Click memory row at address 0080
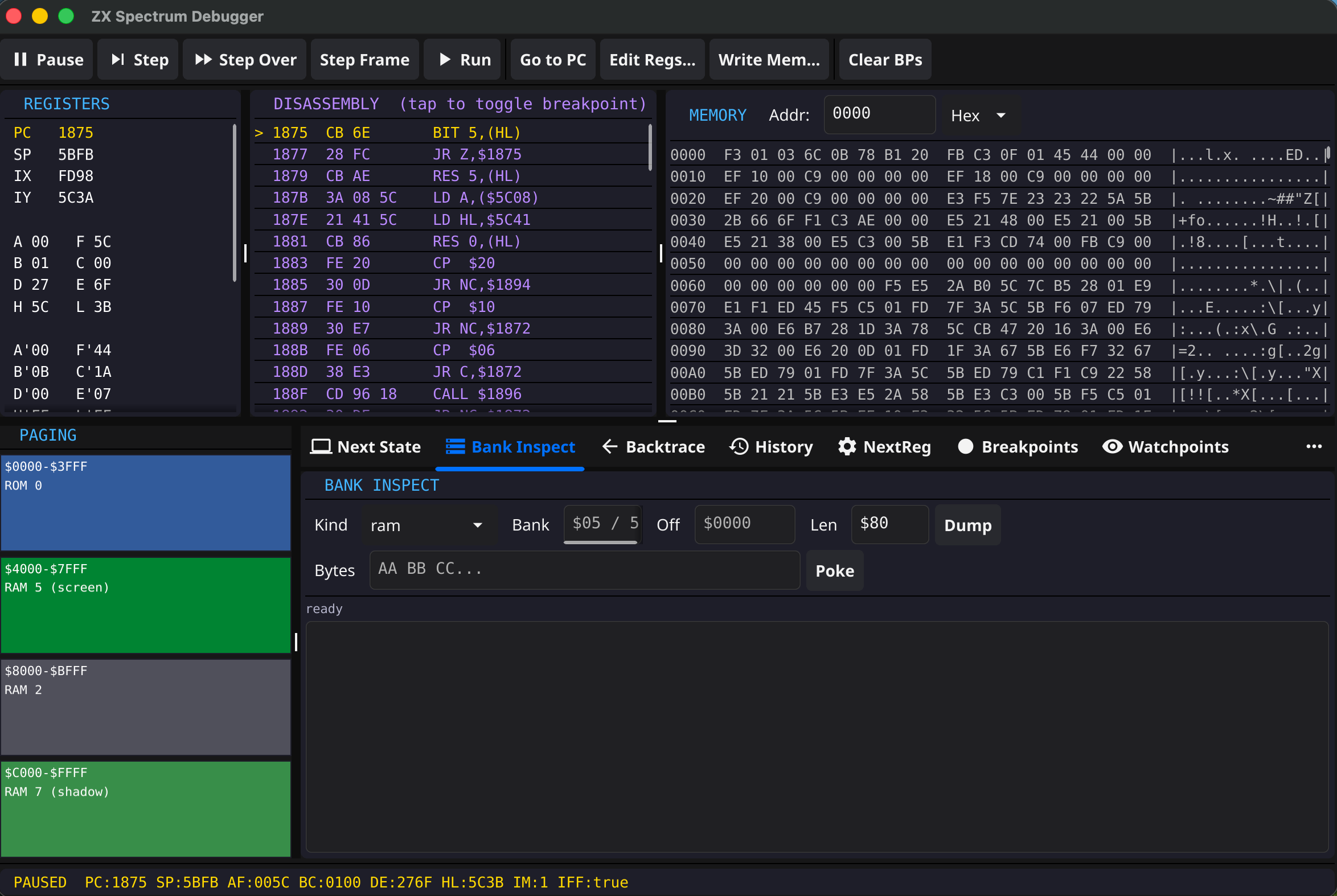This screenshot has width=1337, height=896. [999, 329]
